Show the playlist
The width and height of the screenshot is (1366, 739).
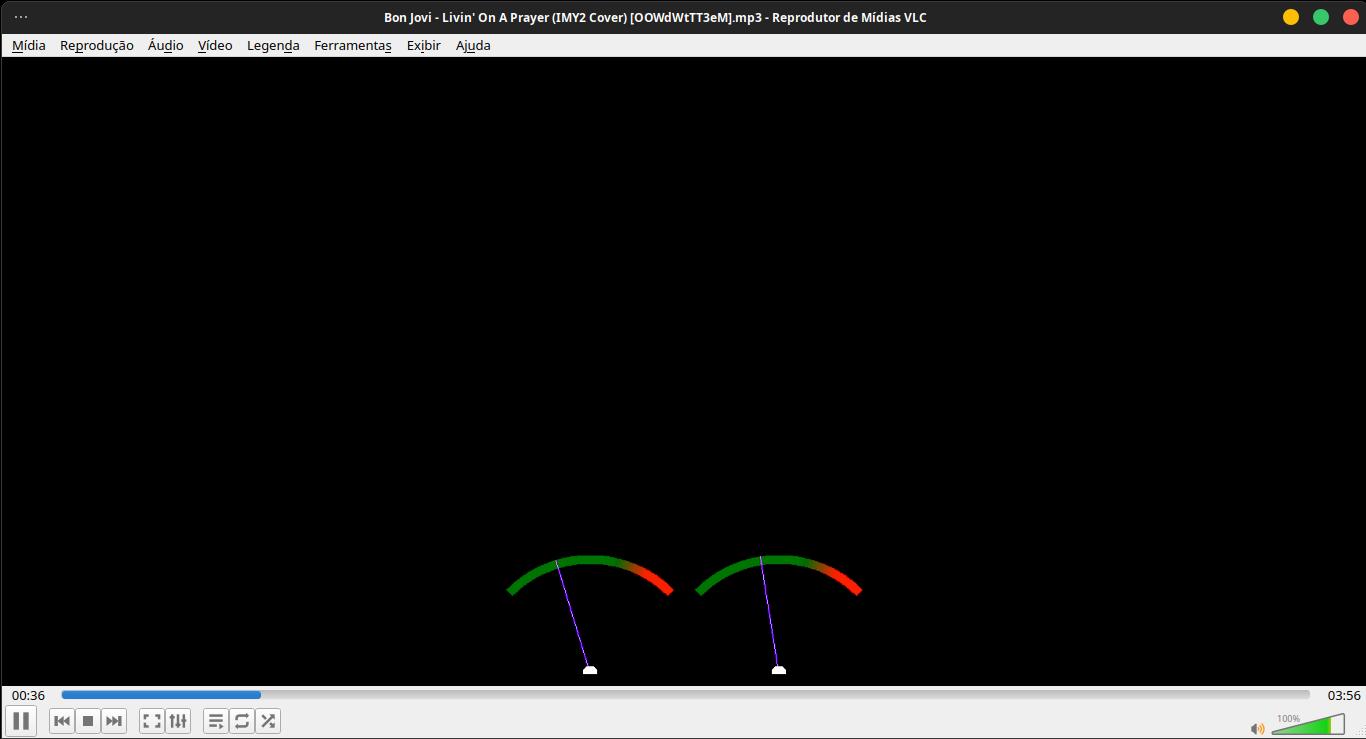point(216,720)
